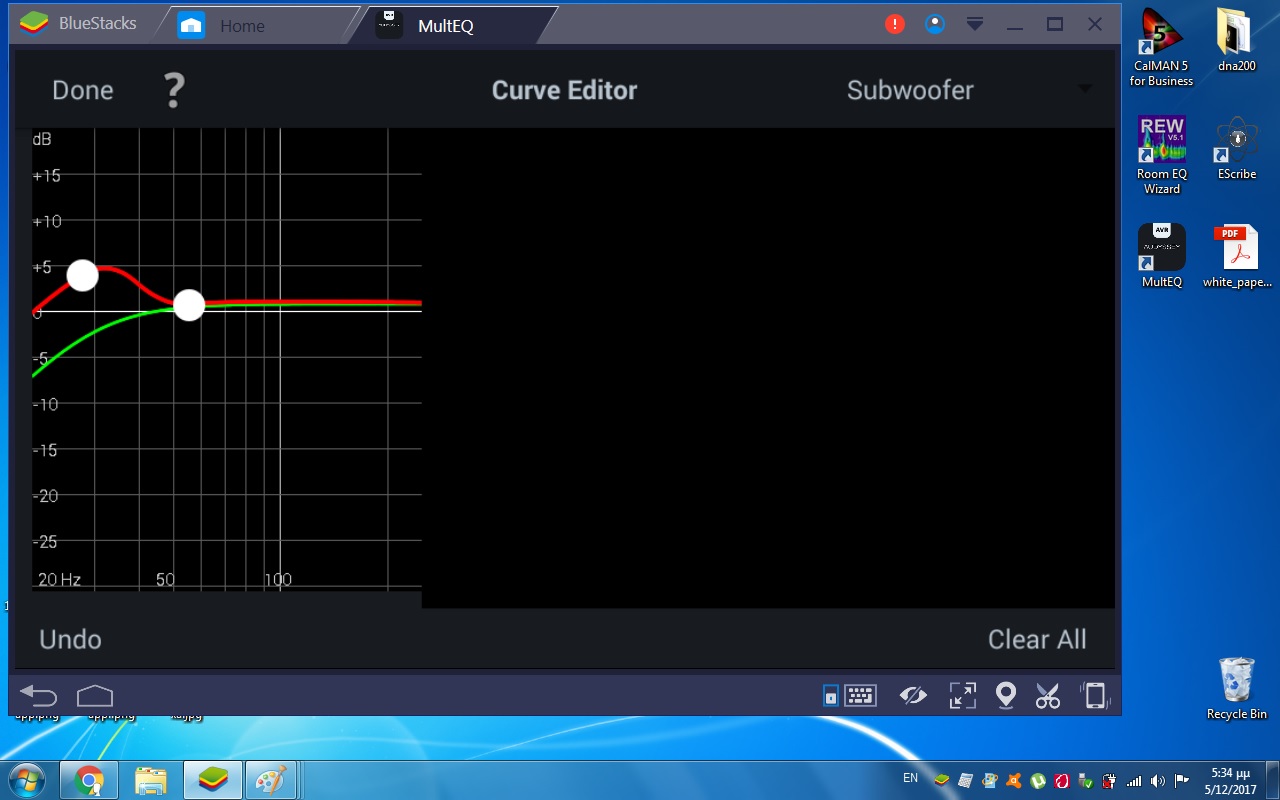
Task: Tap the Done button
Action: click(x=82, y=90)
